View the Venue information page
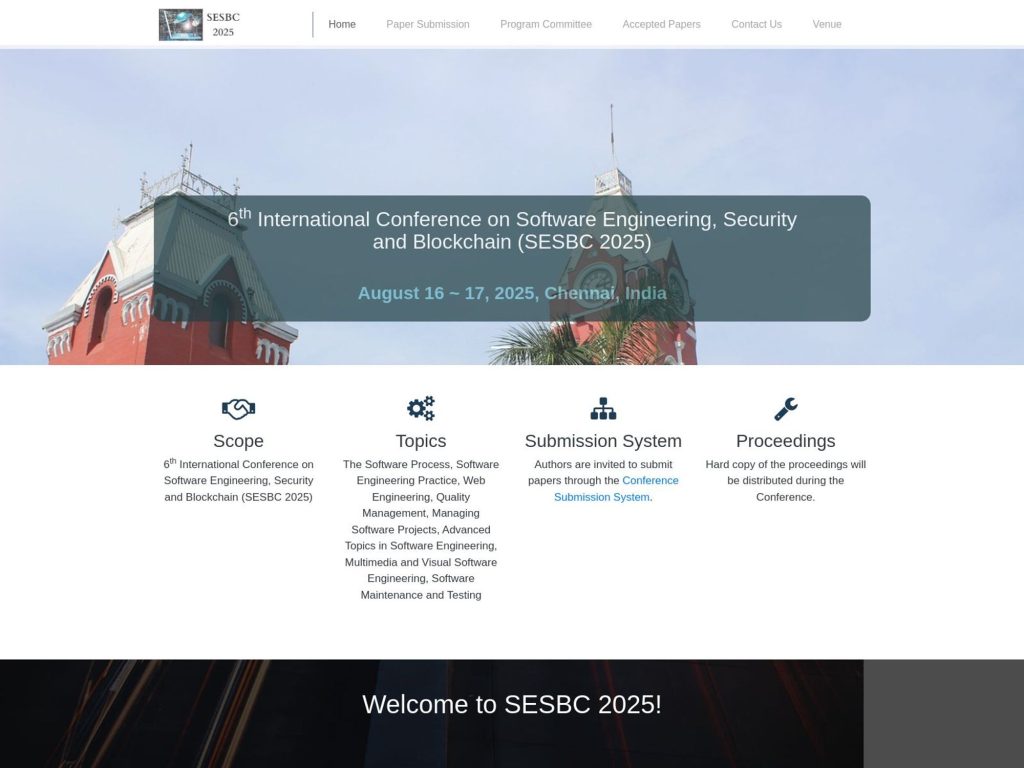The image size is (1024, 768). pyautogui.click(x=827, y=24)
